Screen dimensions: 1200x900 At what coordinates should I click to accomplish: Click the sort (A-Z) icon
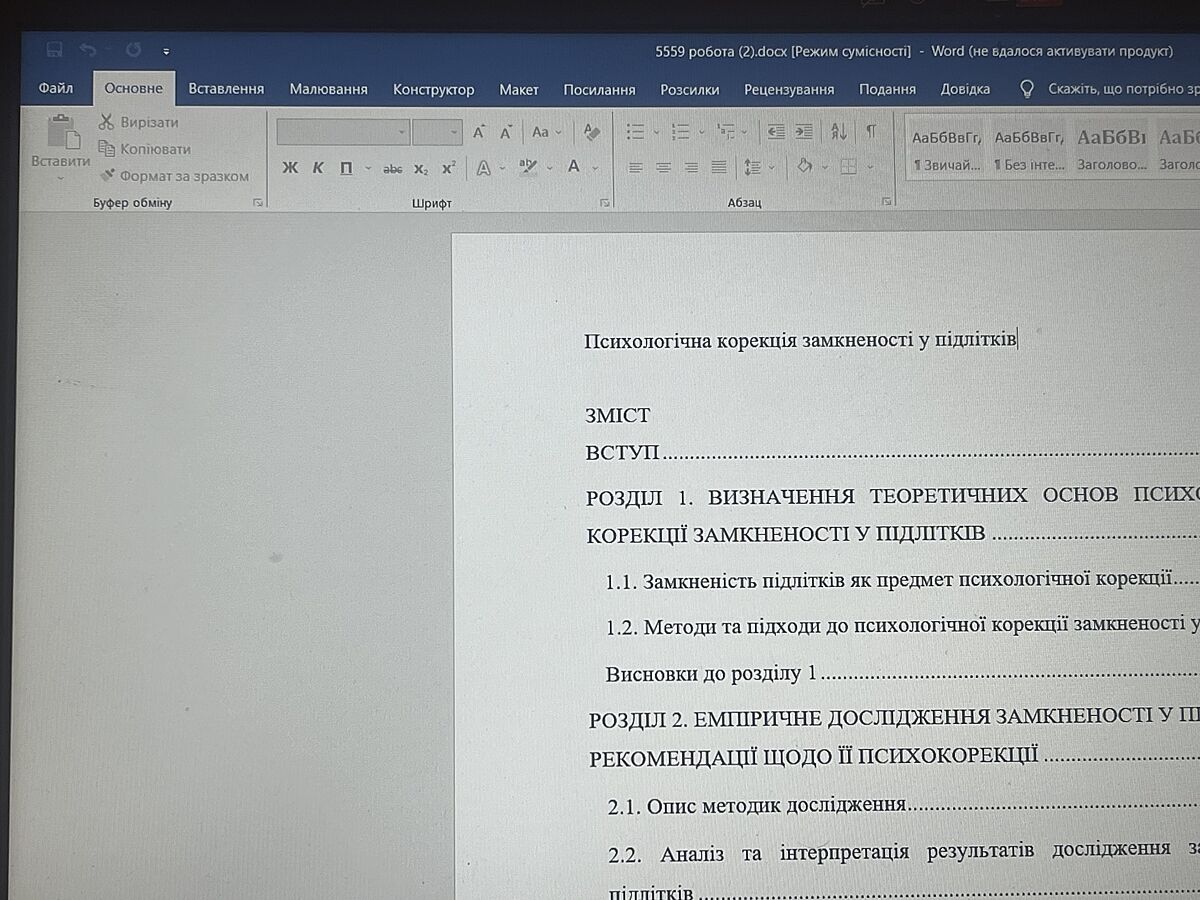coord(838,132)
